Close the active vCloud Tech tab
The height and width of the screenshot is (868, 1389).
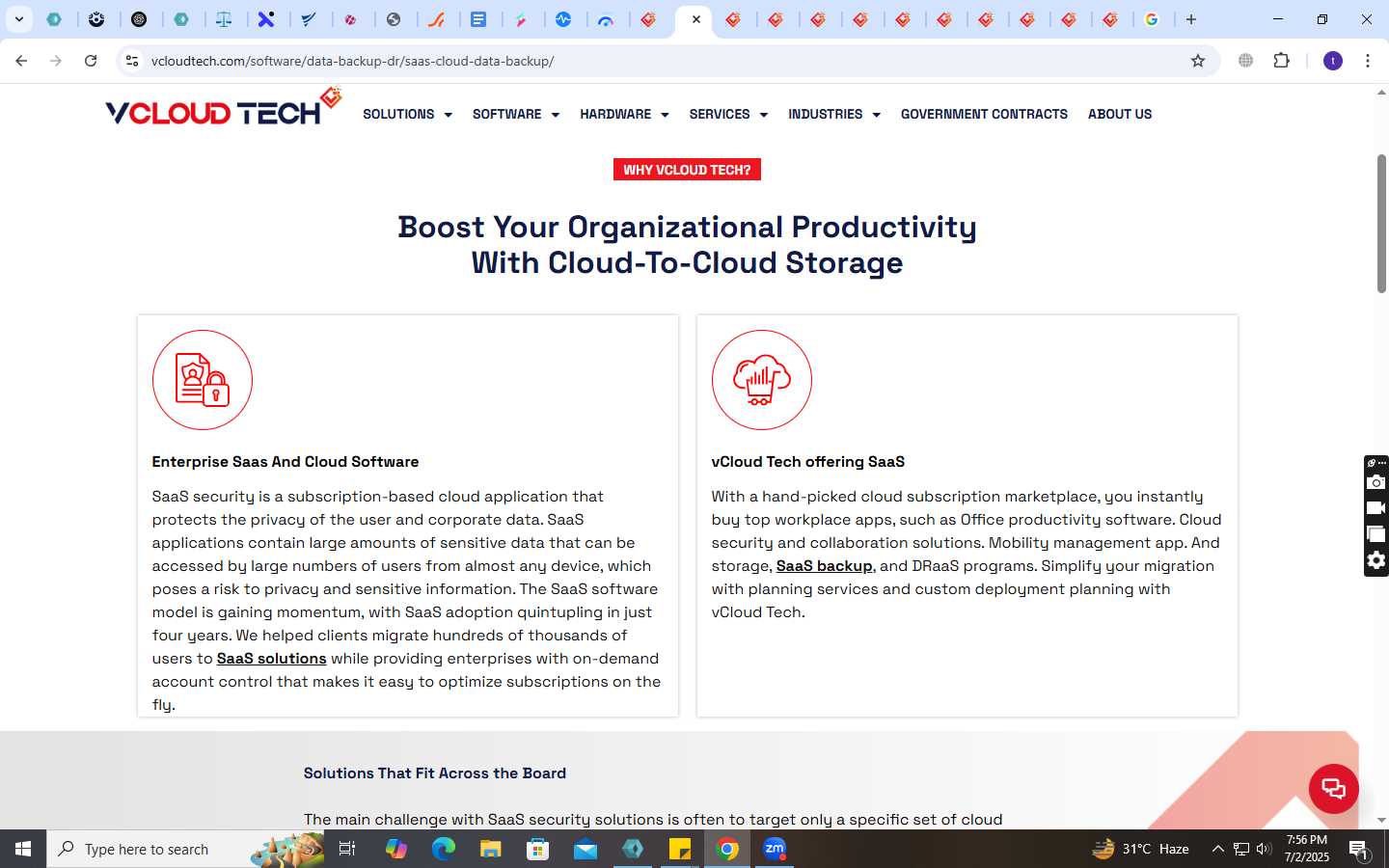pos(695,19)
